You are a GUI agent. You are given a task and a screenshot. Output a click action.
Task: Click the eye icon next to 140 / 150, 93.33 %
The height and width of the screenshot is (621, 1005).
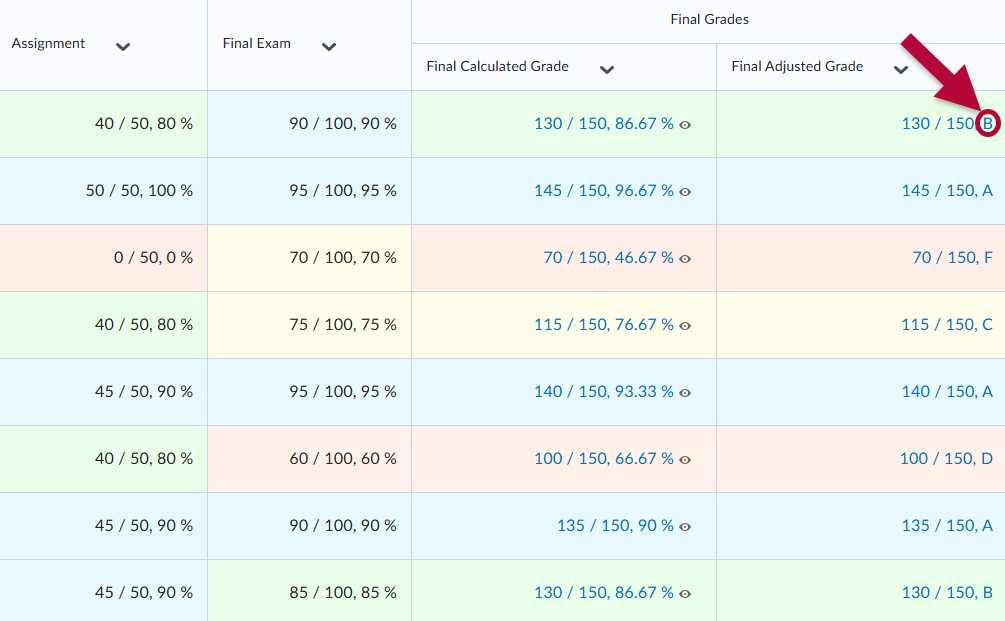(x=685, y=391)
